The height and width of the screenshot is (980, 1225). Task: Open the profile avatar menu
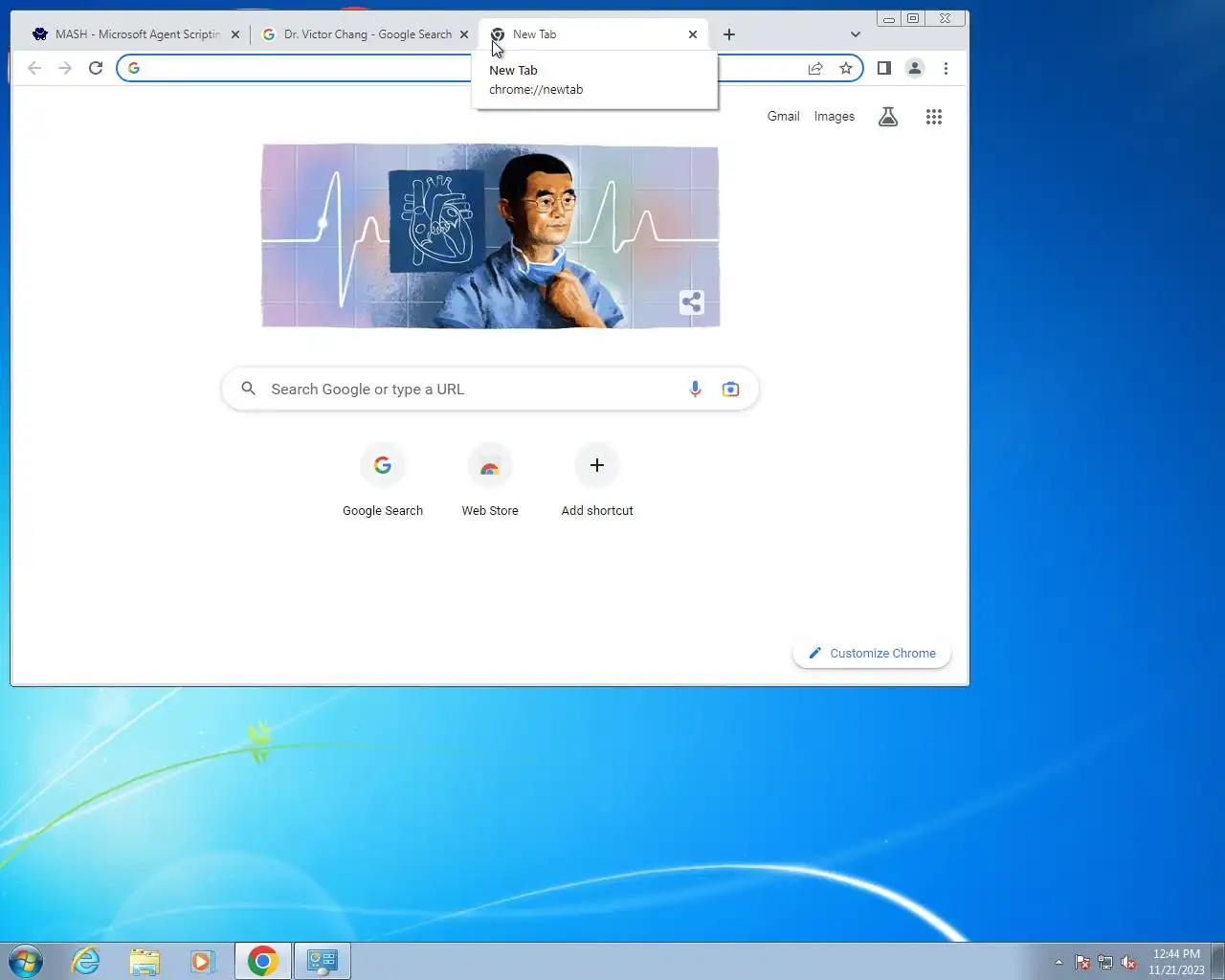coord(915,68)
